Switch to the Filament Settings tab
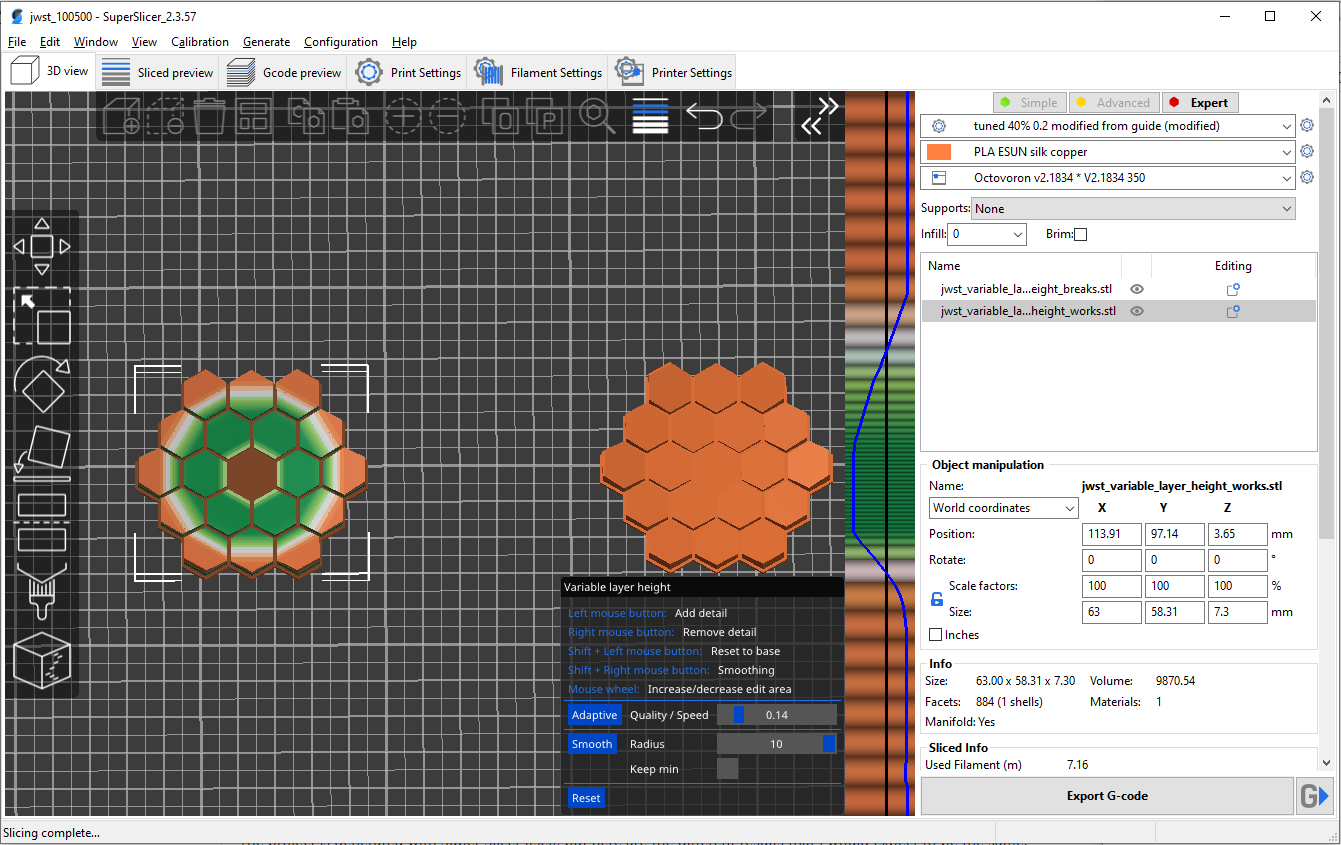Viewport: 1341px width, 845px height. [x=538, y=72]
